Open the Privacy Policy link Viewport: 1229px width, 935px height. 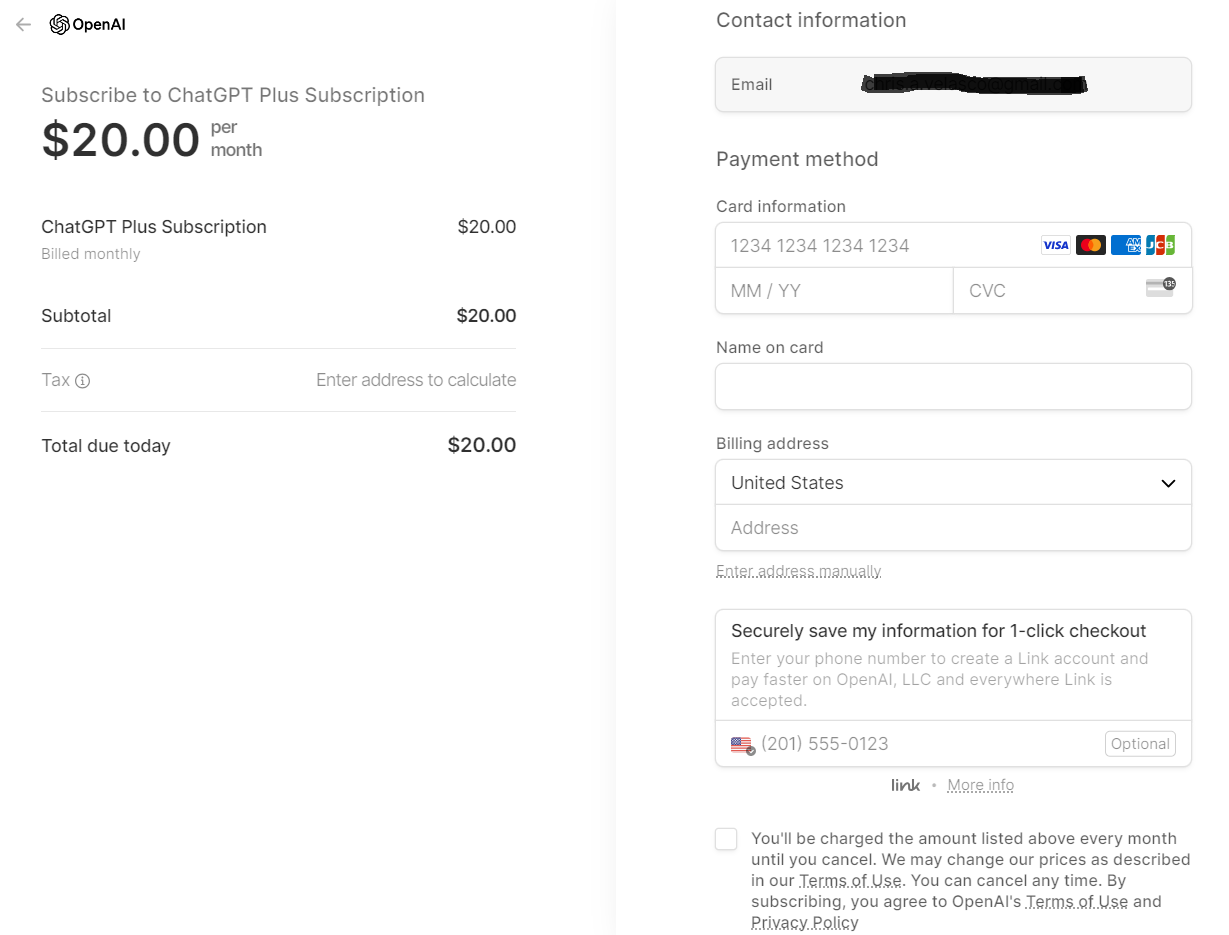tap(804, 922)
